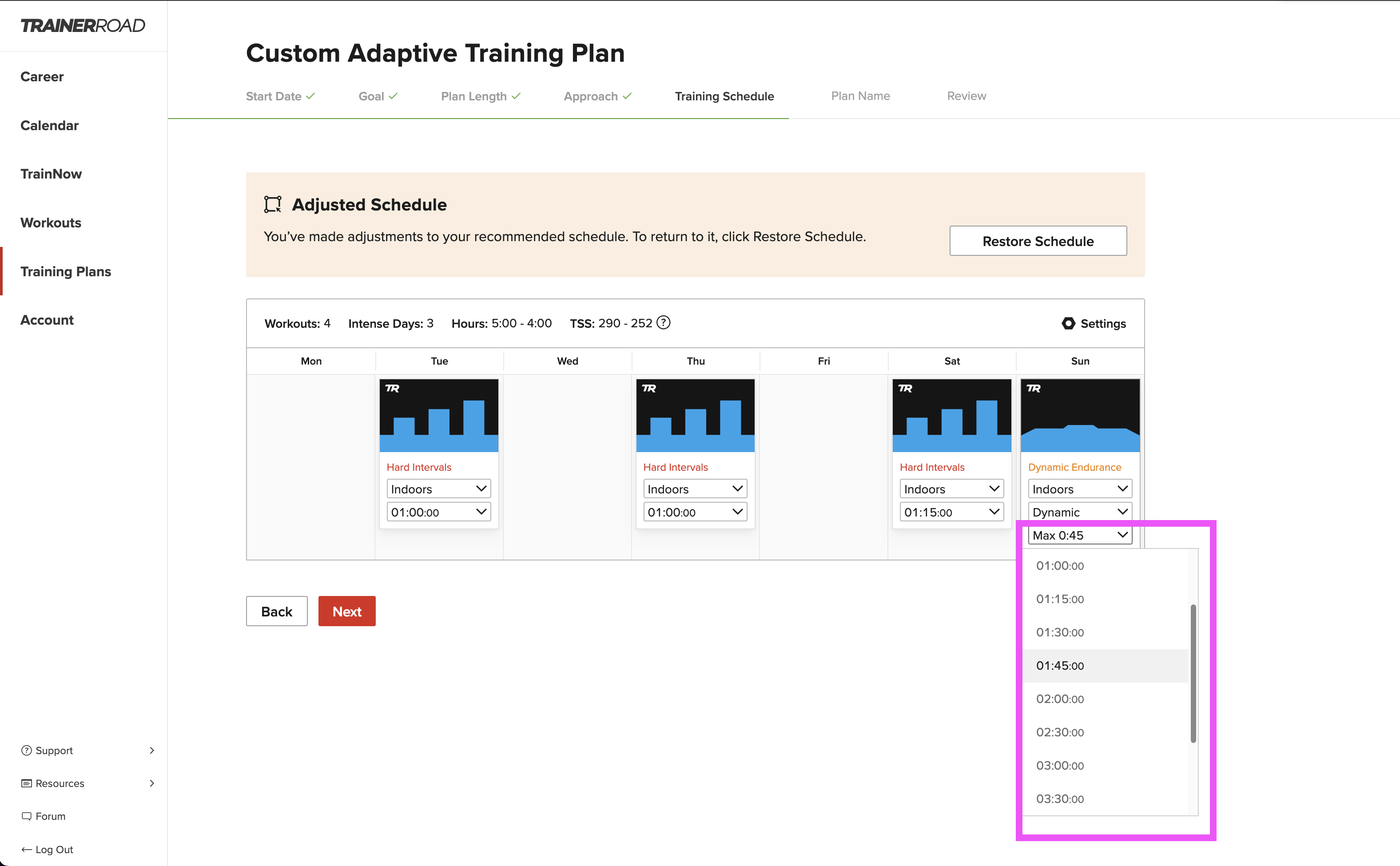Click the red Next button
Screen dimensions: 1400x866
[x=346, y=611]
